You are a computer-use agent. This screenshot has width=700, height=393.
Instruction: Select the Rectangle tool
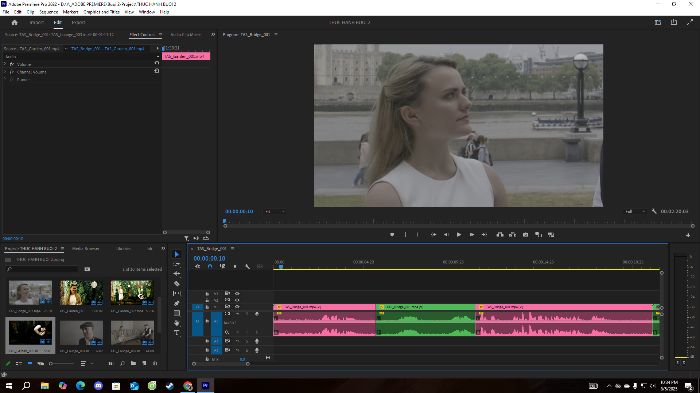[177, 313]
